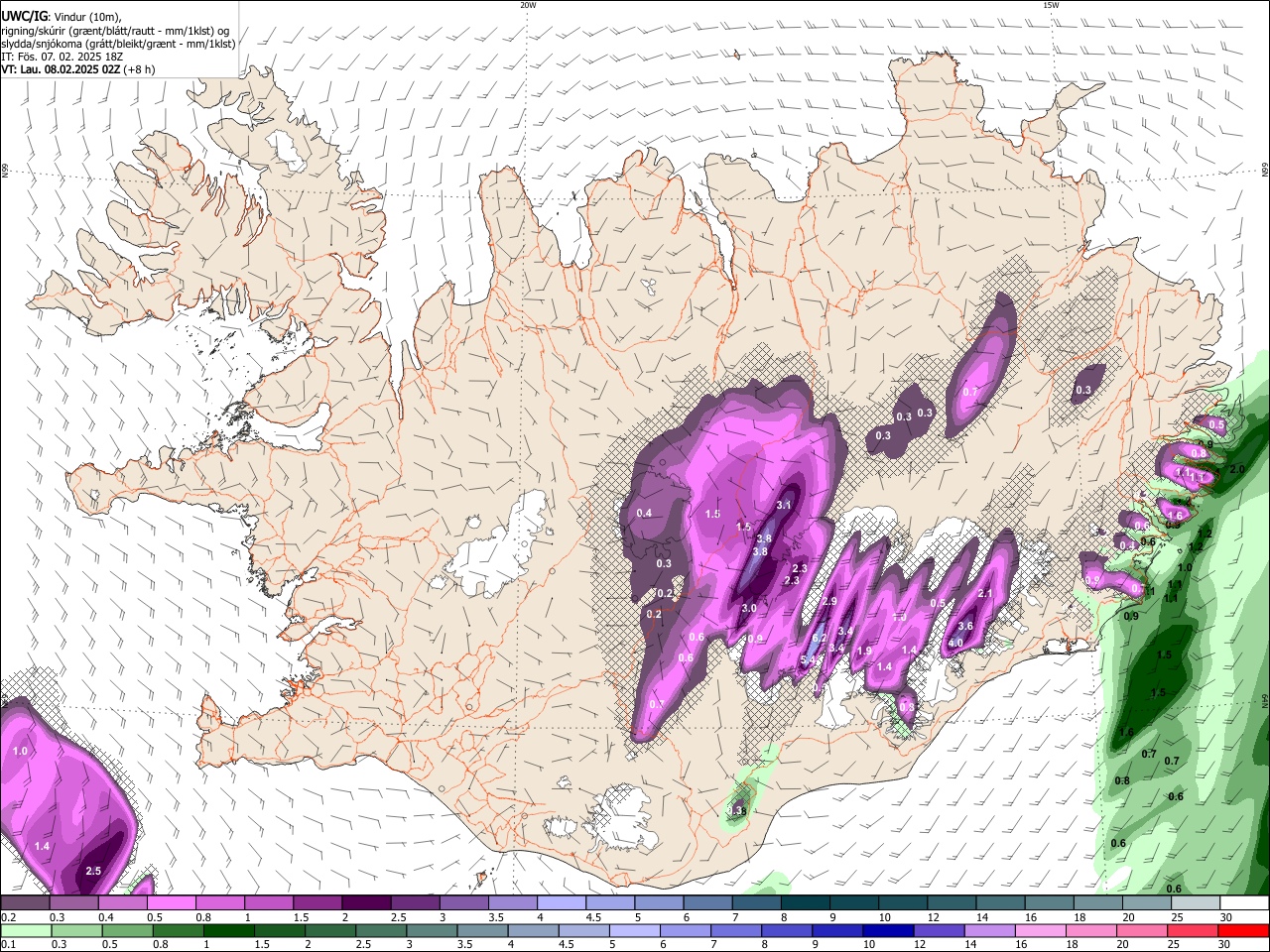Click the 'rigning/skúrir' rain legend description line

coord(116,31)
